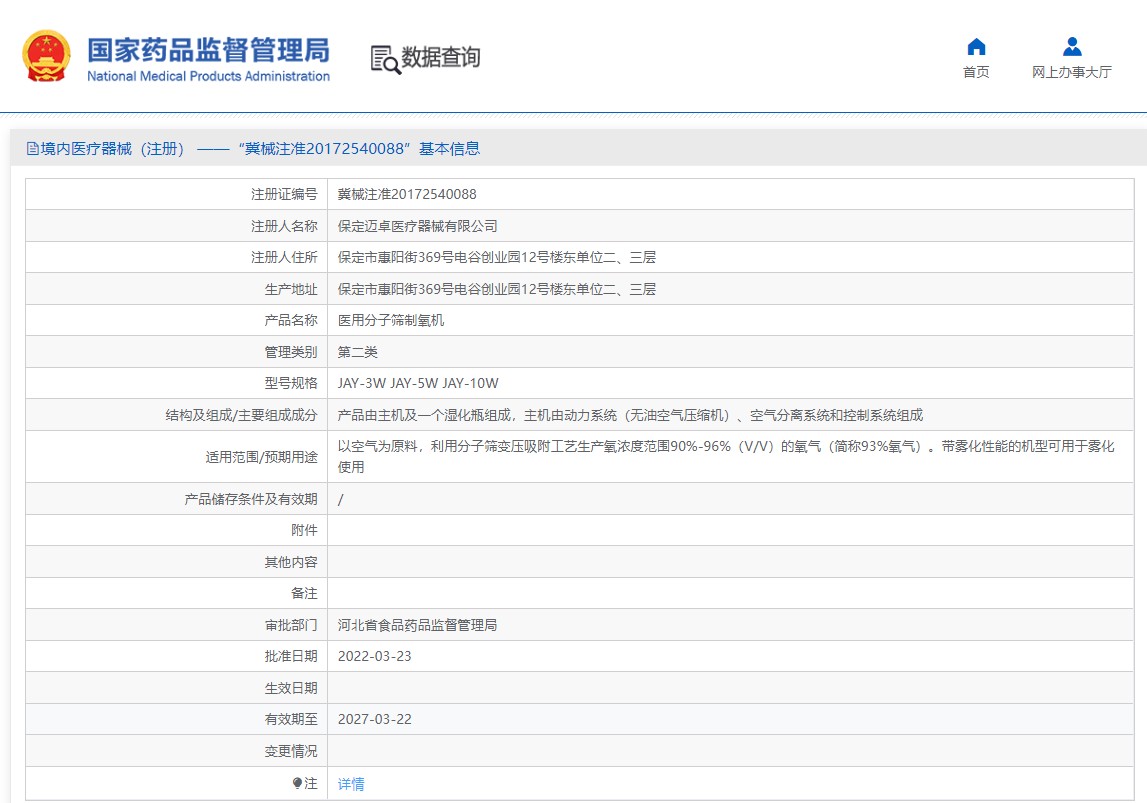Click expiry date 2027-03-22 value

tap(375, 719)
